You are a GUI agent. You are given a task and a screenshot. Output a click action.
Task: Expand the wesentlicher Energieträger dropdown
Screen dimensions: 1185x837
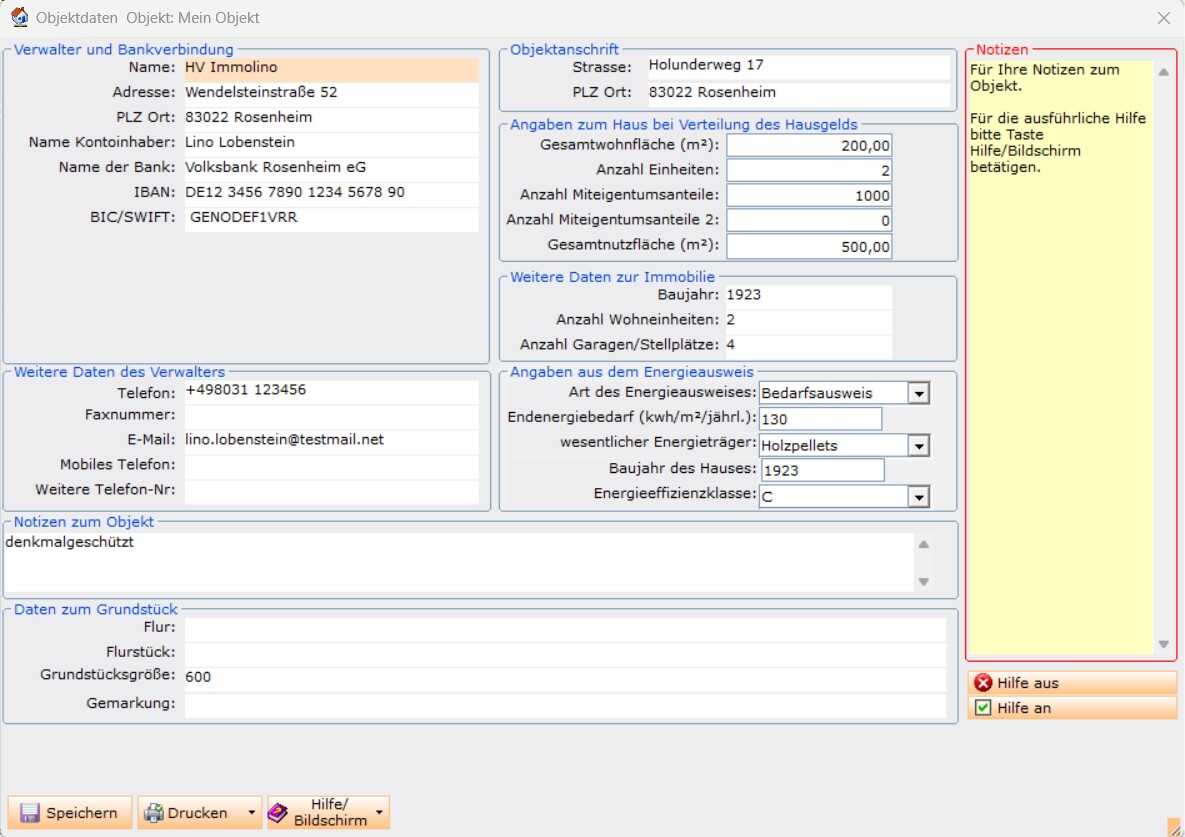(918, 446)
